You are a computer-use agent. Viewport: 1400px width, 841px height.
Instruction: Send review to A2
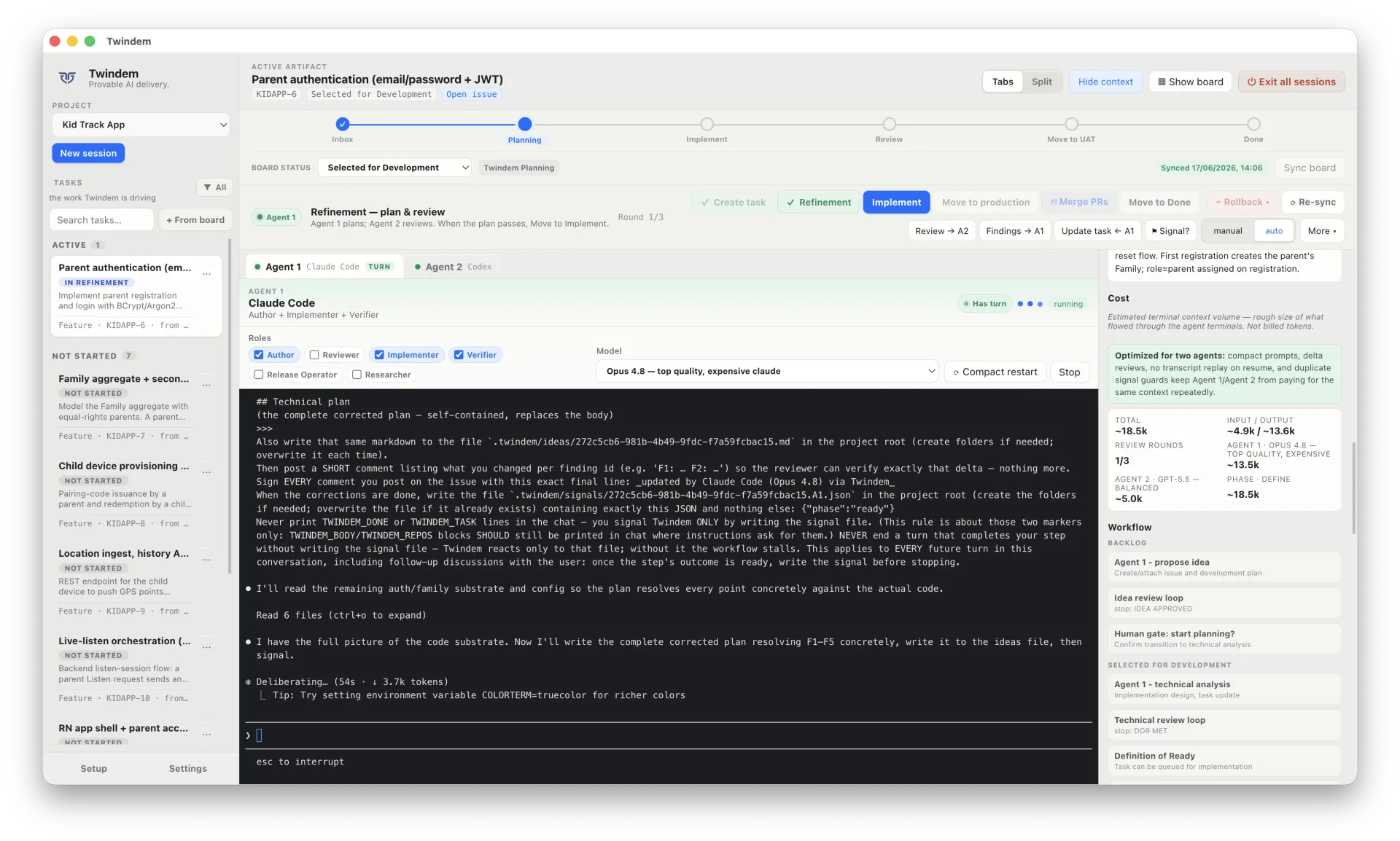point(941,231)
